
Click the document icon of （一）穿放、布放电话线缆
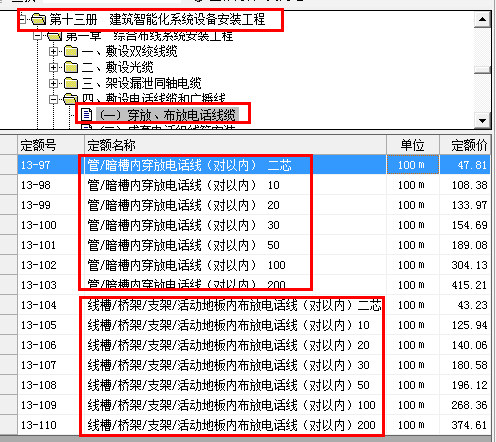(x=86, y=115)
